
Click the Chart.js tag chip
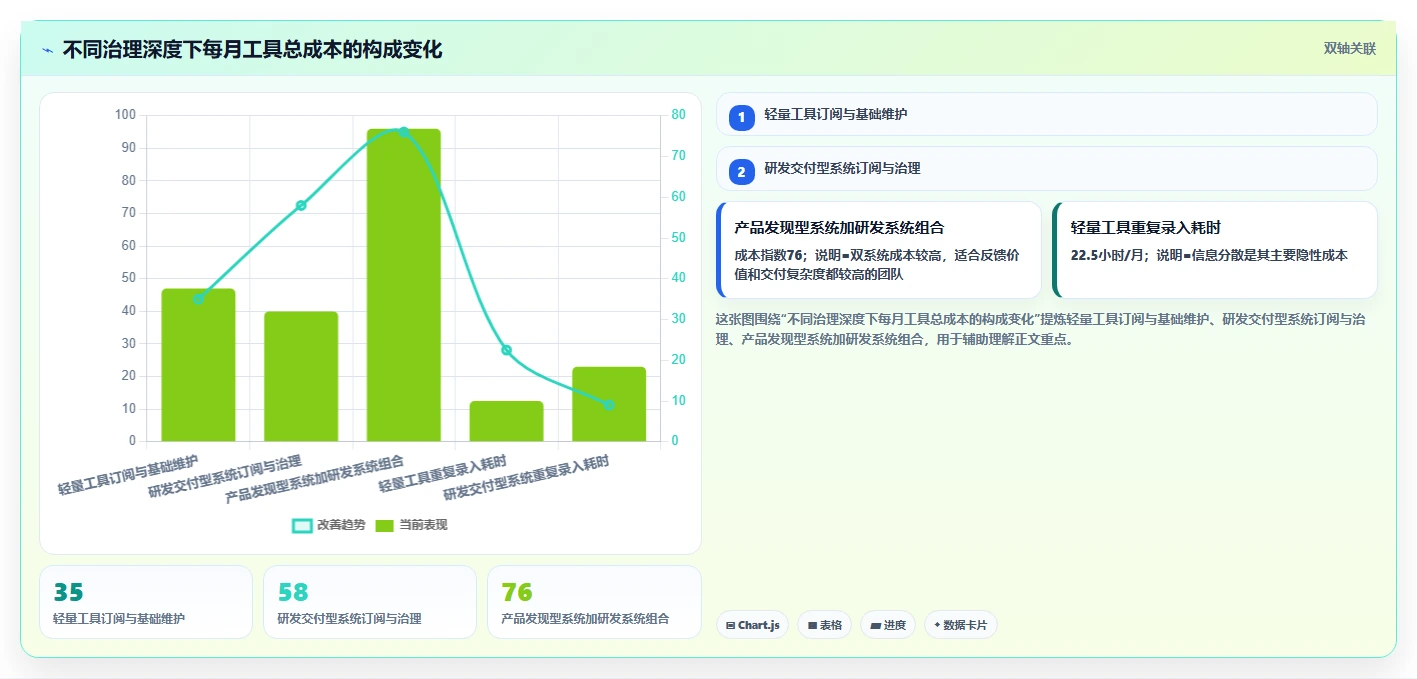tap(752, 625)
